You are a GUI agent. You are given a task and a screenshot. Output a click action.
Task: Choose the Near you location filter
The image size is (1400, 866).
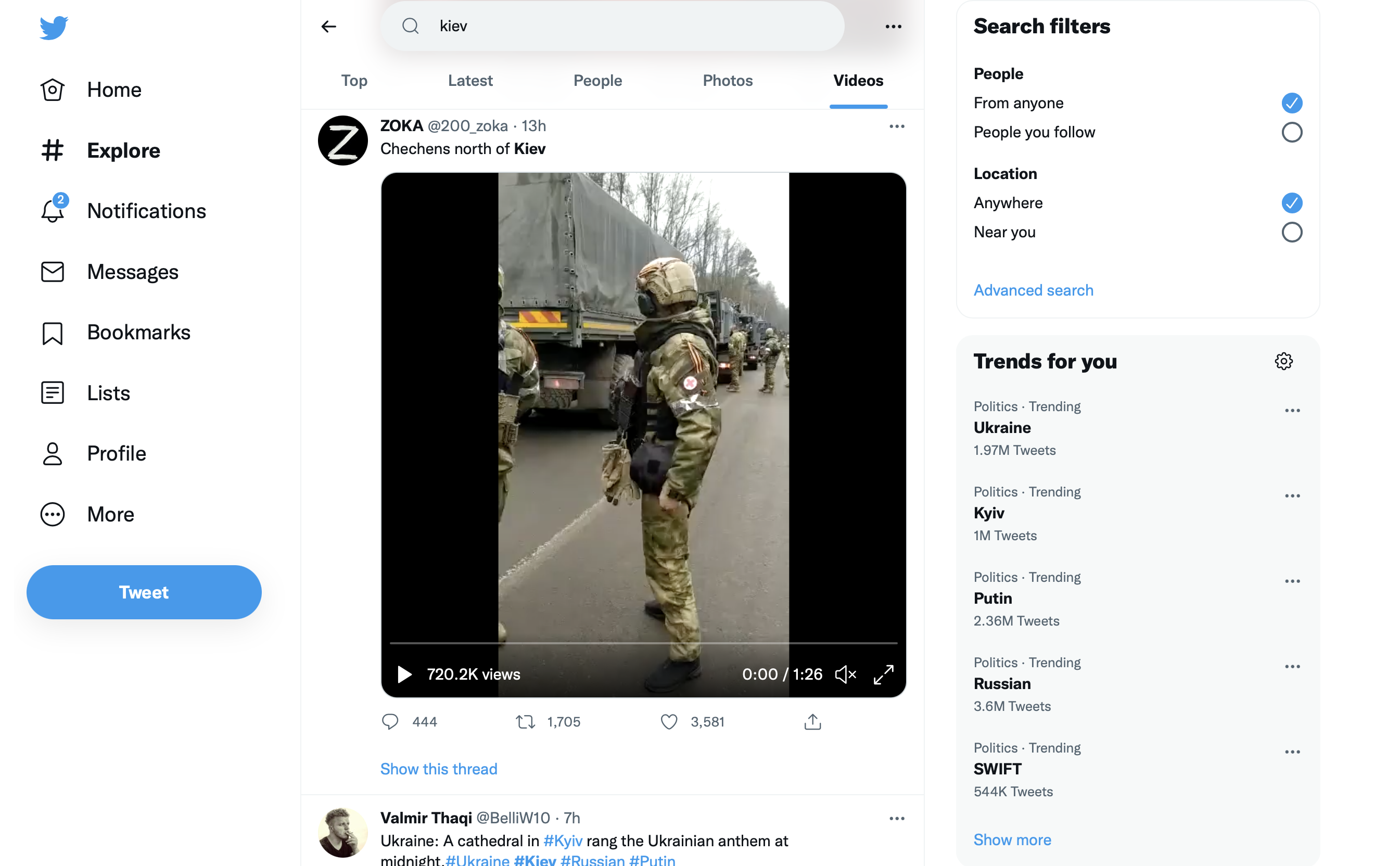tap(1292, 233)
